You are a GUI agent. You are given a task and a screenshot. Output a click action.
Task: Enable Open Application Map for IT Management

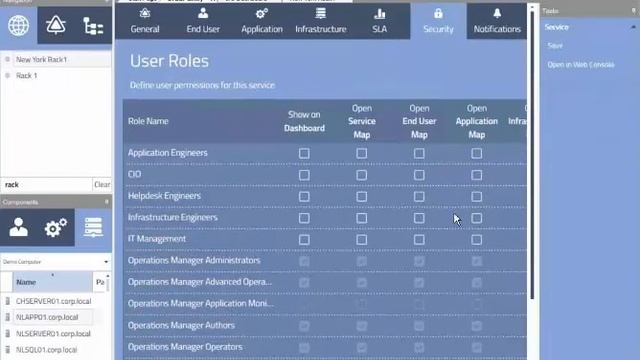(477, 240)
